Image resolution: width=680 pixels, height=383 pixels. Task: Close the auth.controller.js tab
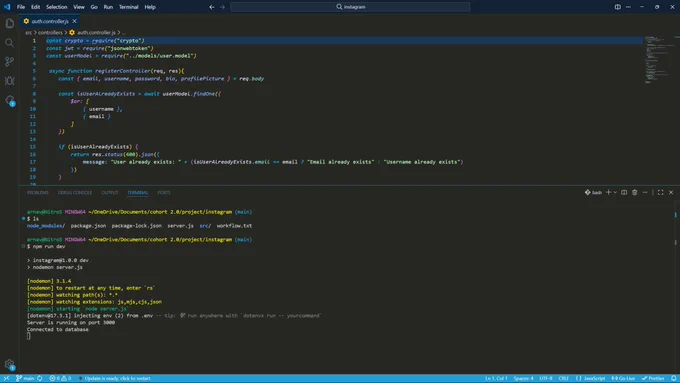(75, 21)
